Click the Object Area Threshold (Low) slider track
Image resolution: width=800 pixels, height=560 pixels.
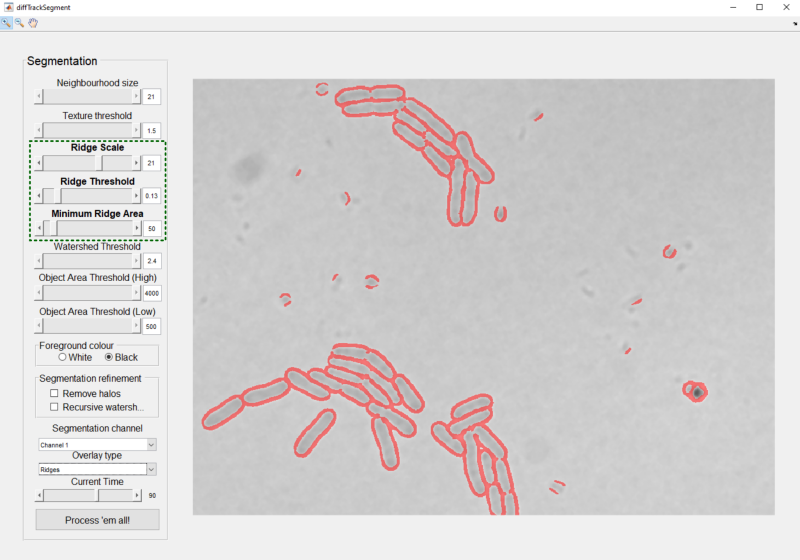(x=87, y=326)
